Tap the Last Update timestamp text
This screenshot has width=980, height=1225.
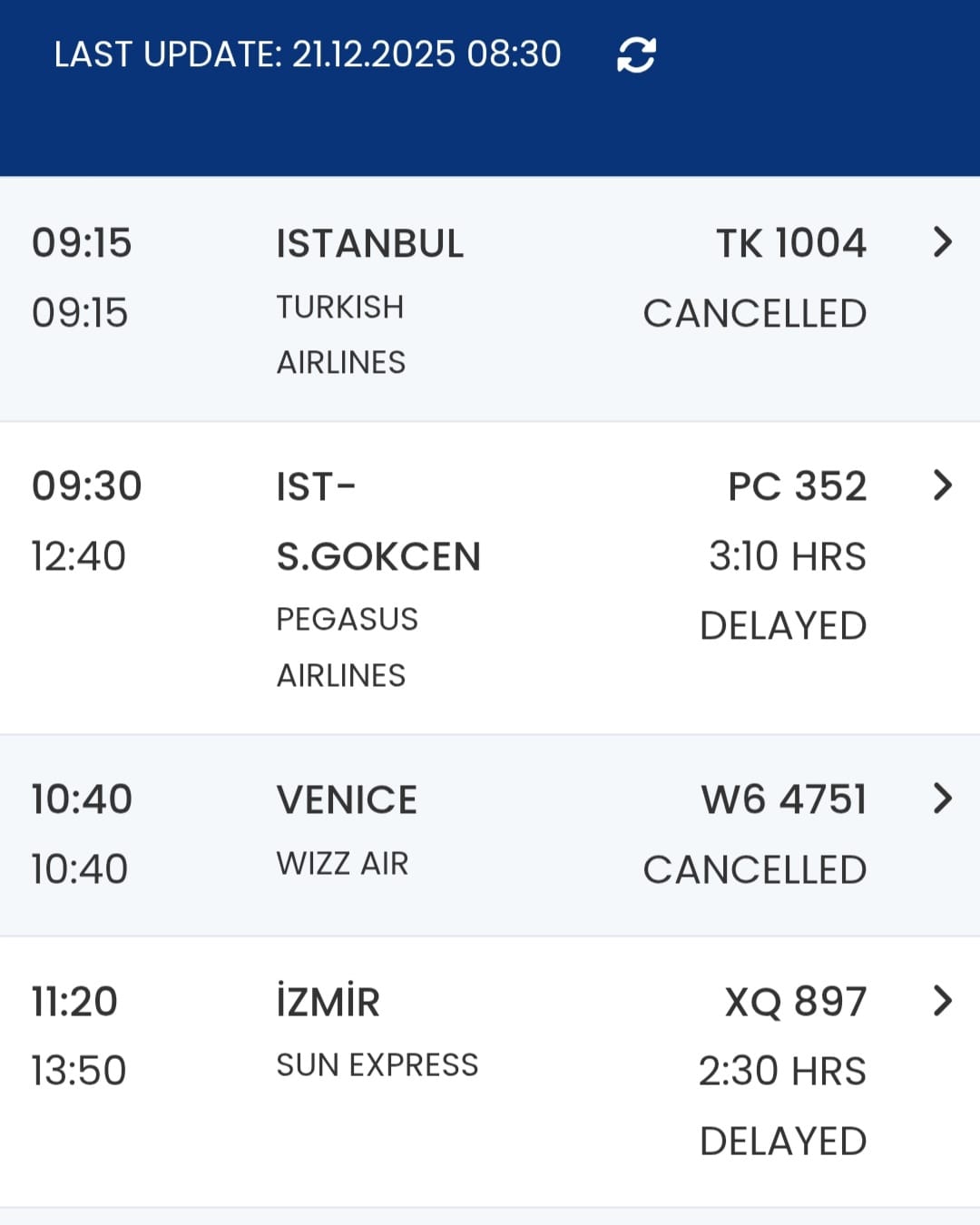[x=308, y=54]
